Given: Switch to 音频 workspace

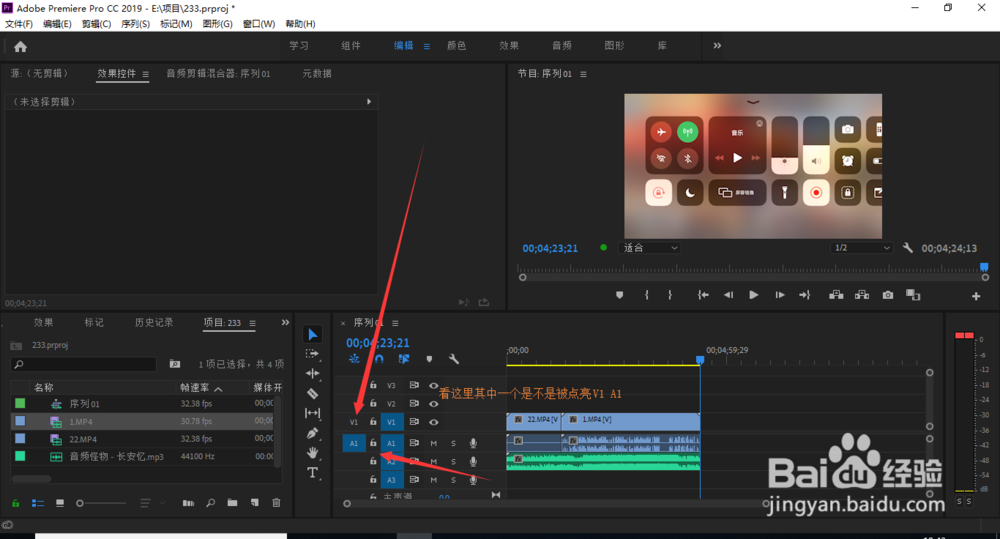Looking at the screenshot, I should tap(561, 45).
